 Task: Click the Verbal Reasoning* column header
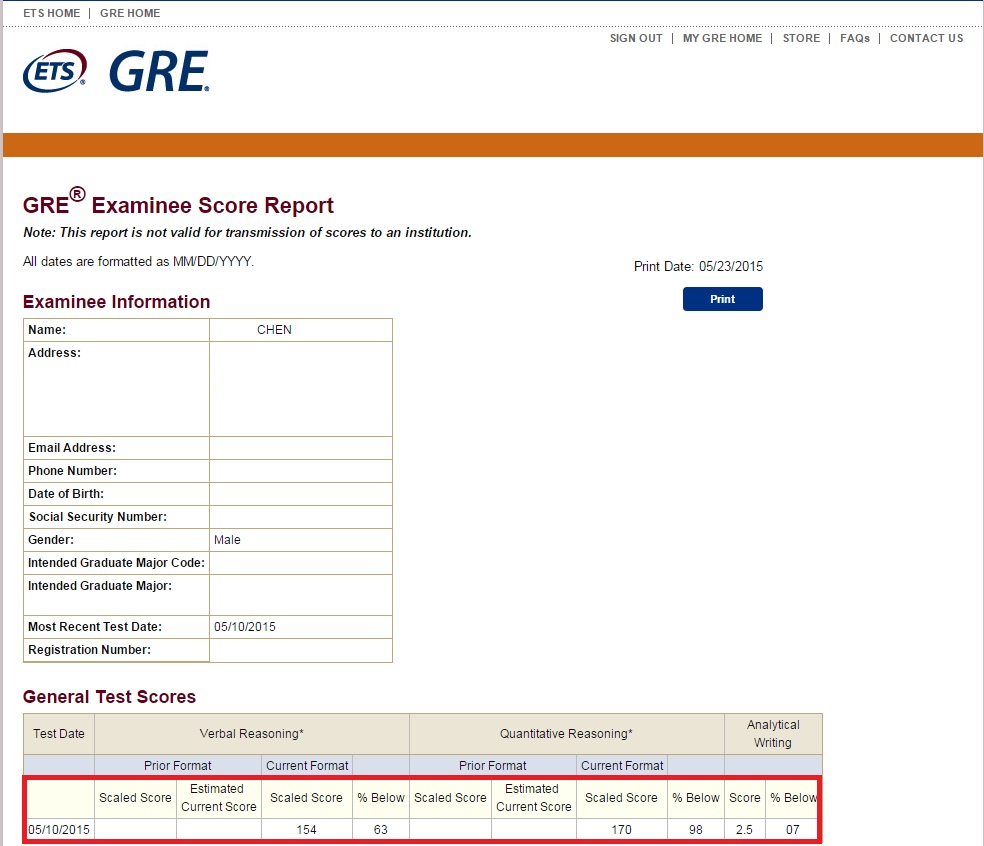(252, 734)
